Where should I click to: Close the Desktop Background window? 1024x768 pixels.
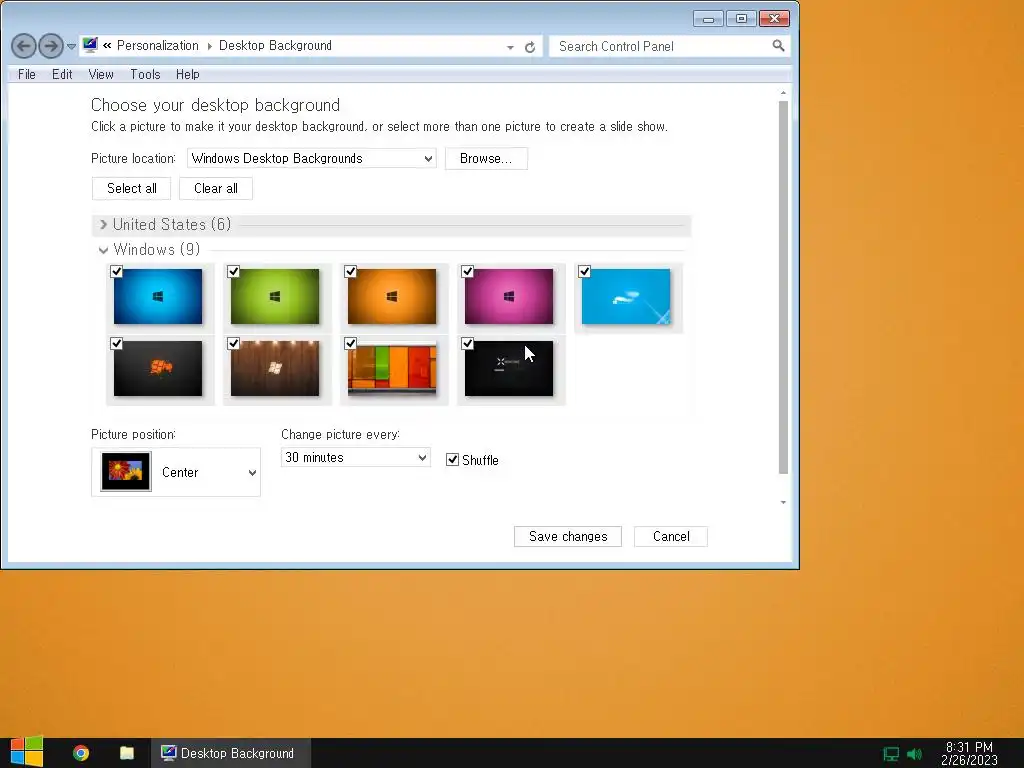point(775,19)
